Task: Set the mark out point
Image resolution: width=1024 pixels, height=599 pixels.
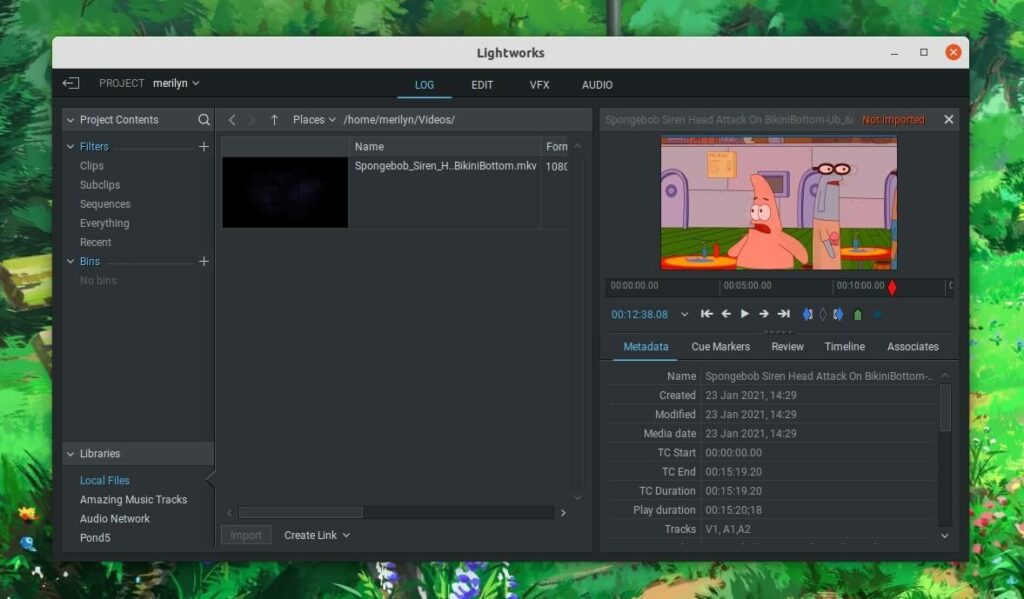Action: tap(839, 314)
